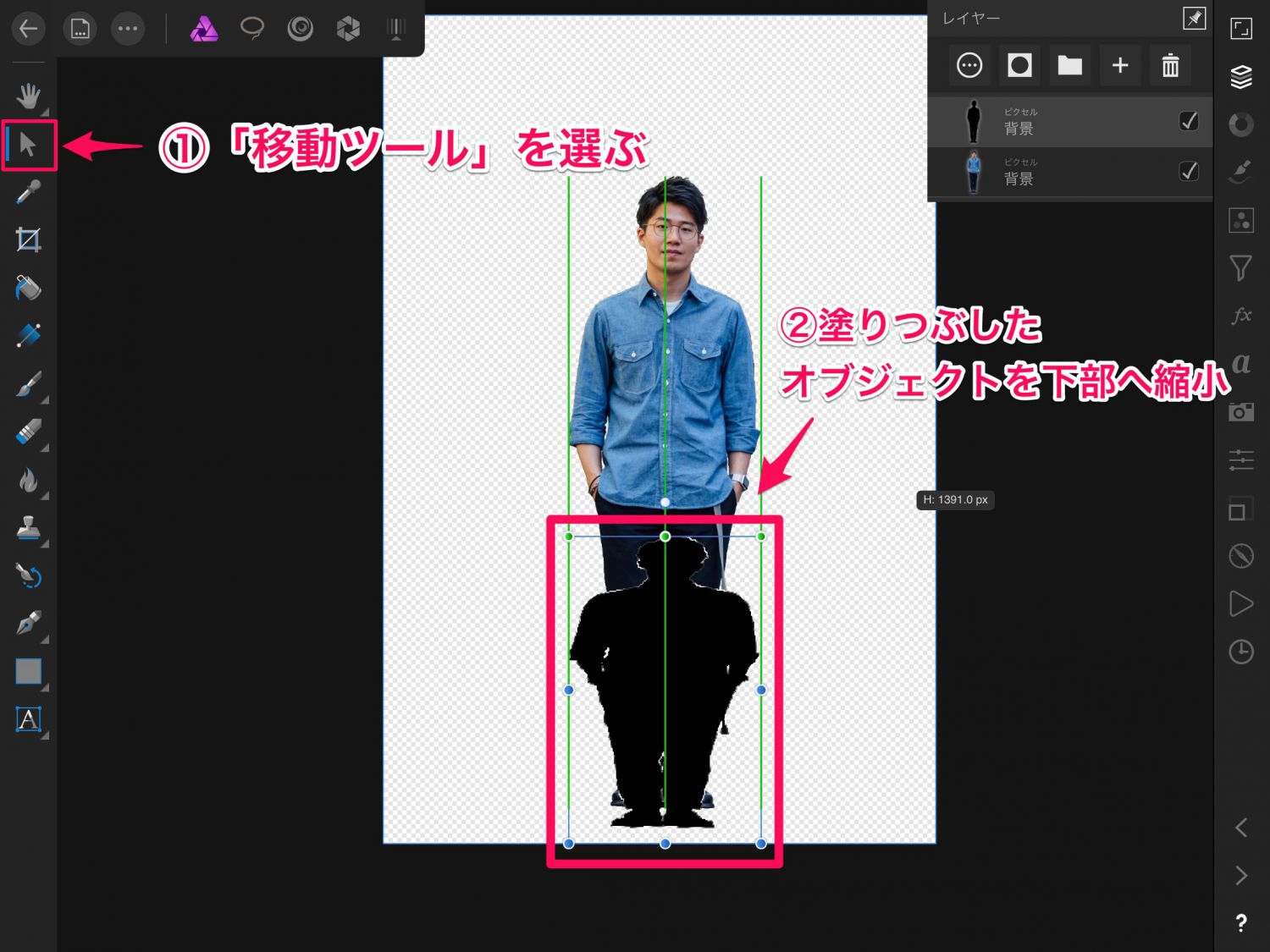Delete the selected layer with trash button
The height and width of the screenshot is (952, 1270).
1170,65
